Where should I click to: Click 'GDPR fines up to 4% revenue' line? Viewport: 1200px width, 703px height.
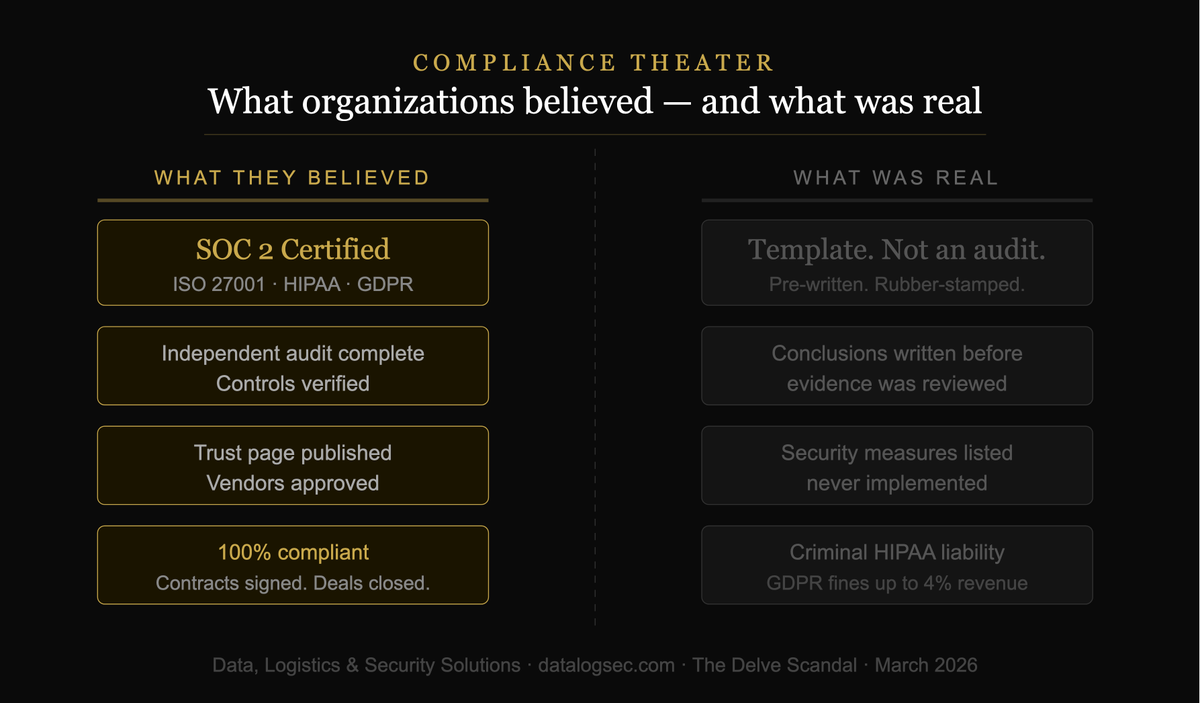pyautogui.click(x=896, y=583)
